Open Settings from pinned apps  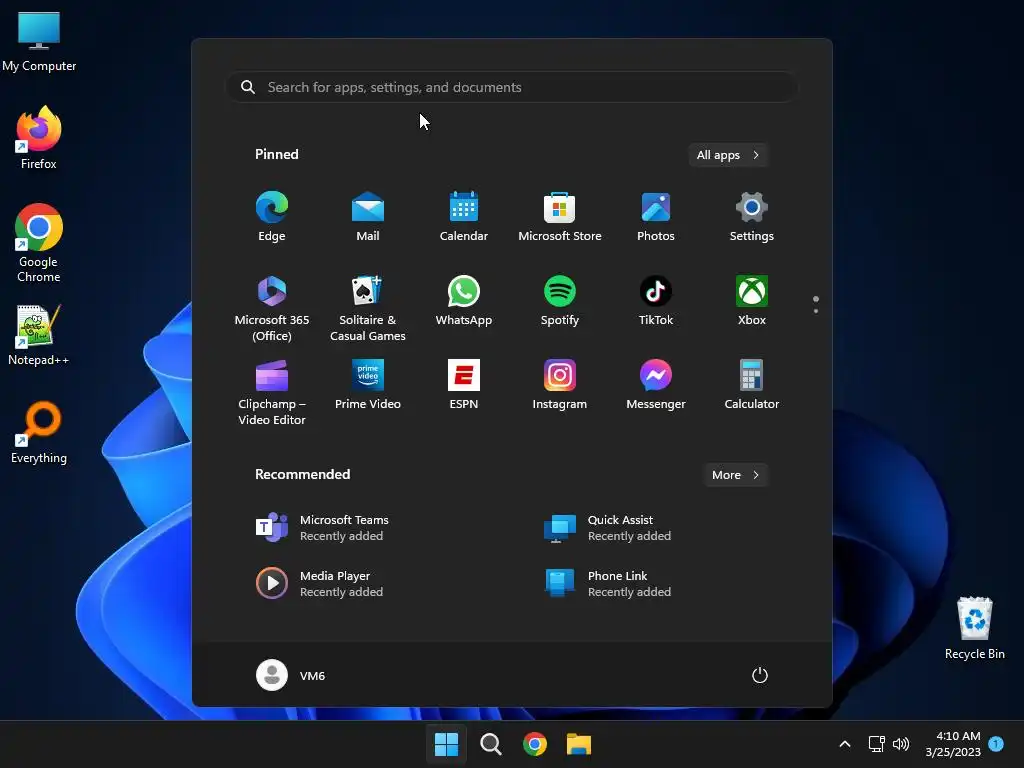pos(752,217)
